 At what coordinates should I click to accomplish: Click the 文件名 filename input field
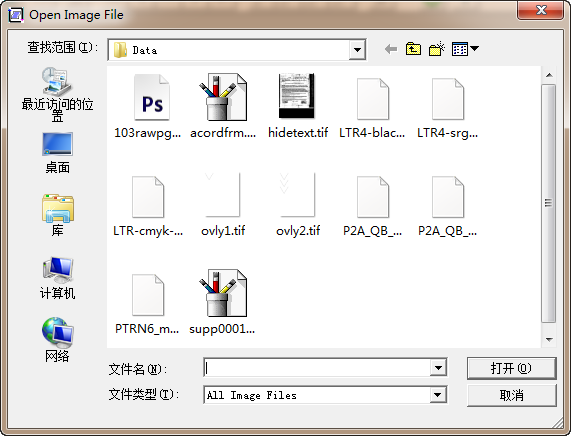pyautogui.click(x=317, y=368)
